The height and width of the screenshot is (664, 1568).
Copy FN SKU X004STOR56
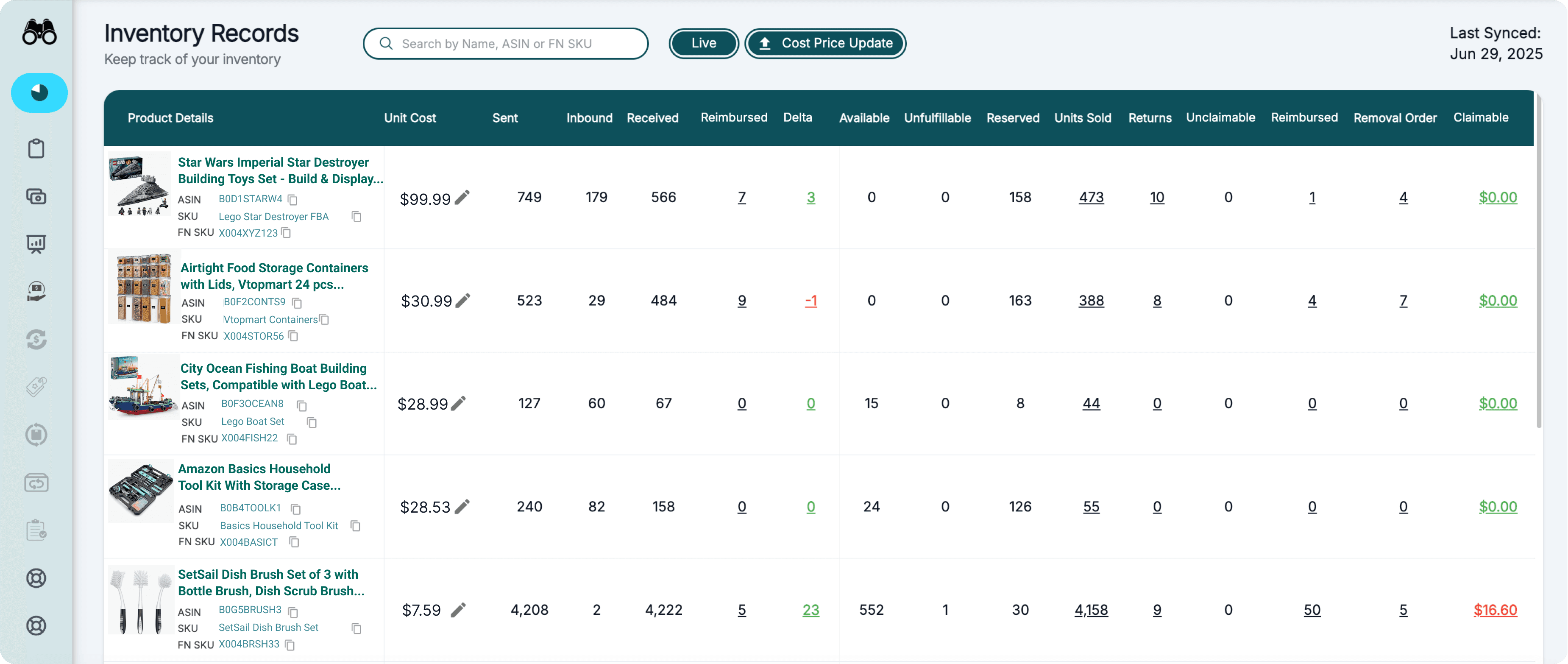293,336
